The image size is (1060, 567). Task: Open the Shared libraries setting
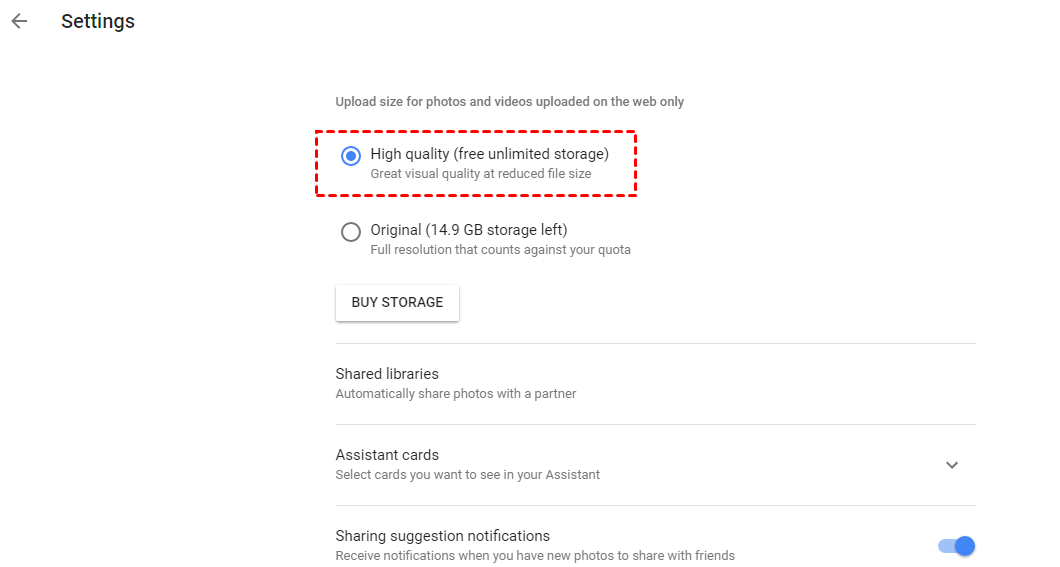[387, 374]
